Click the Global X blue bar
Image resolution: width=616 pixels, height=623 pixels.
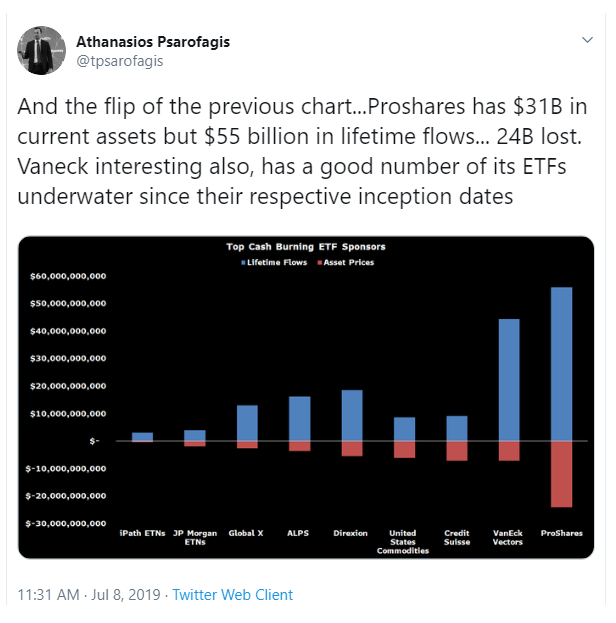click(247, 423)
